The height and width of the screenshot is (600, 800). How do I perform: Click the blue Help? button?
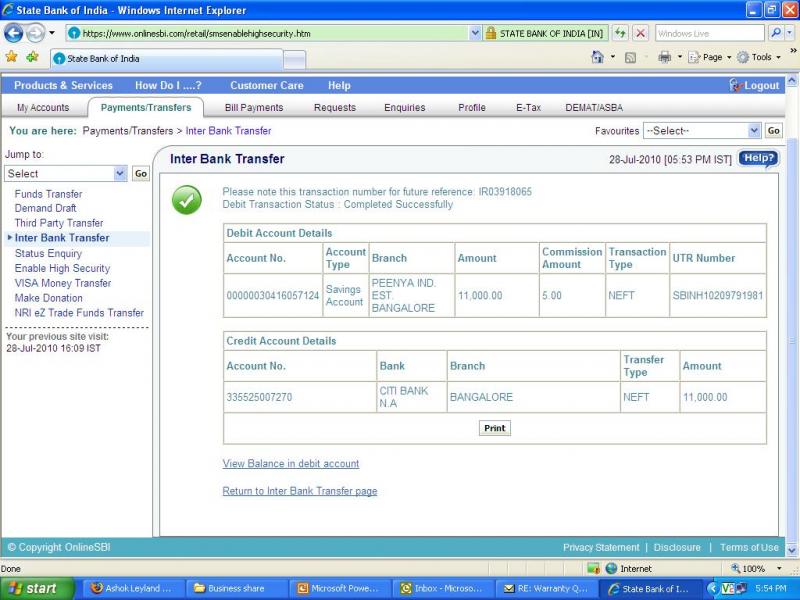pos(759,159)
